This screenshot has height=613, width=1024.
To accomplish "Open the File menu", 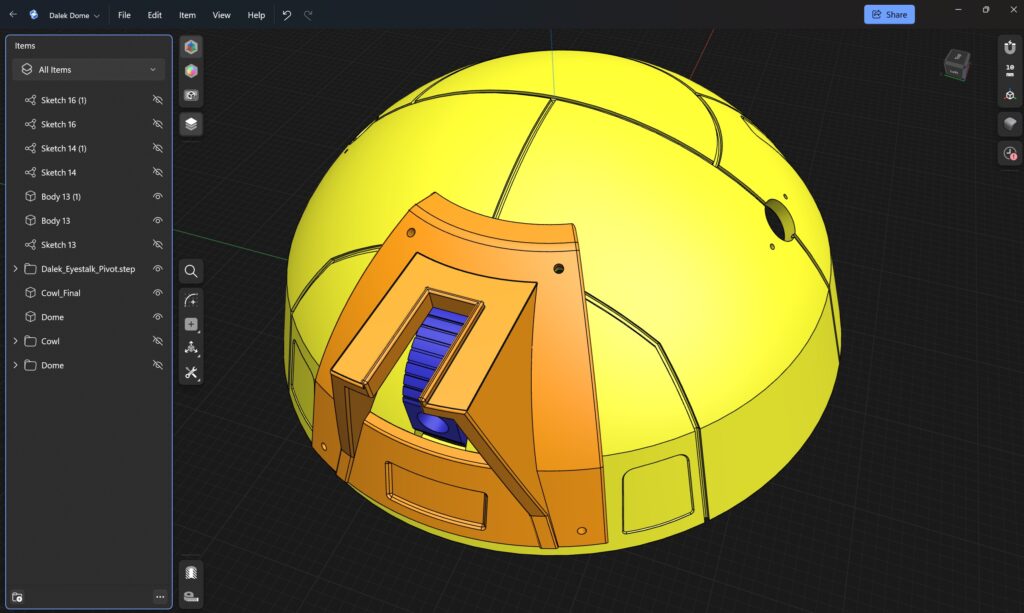I will [124, 15].
